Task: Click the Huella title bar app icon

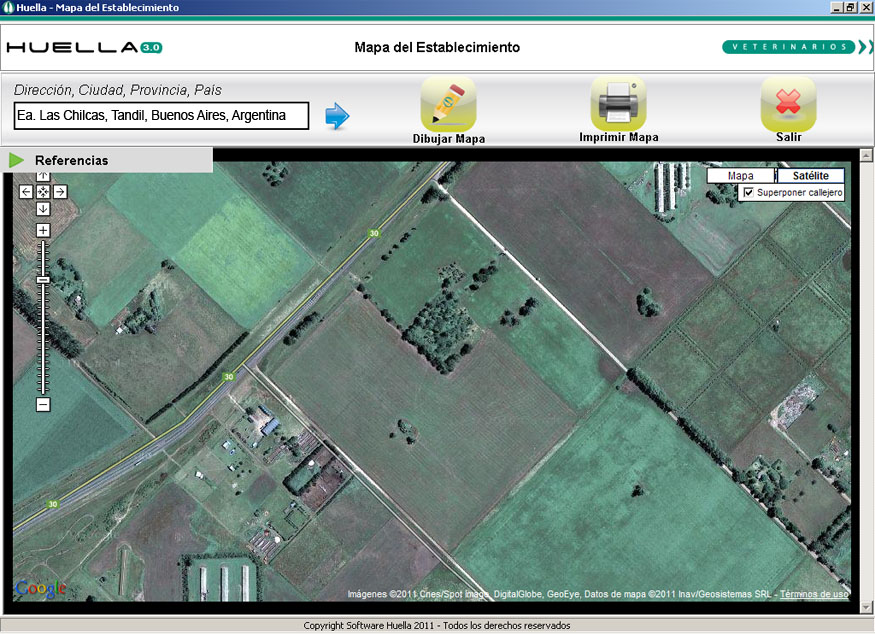Action: click(8, 7)
